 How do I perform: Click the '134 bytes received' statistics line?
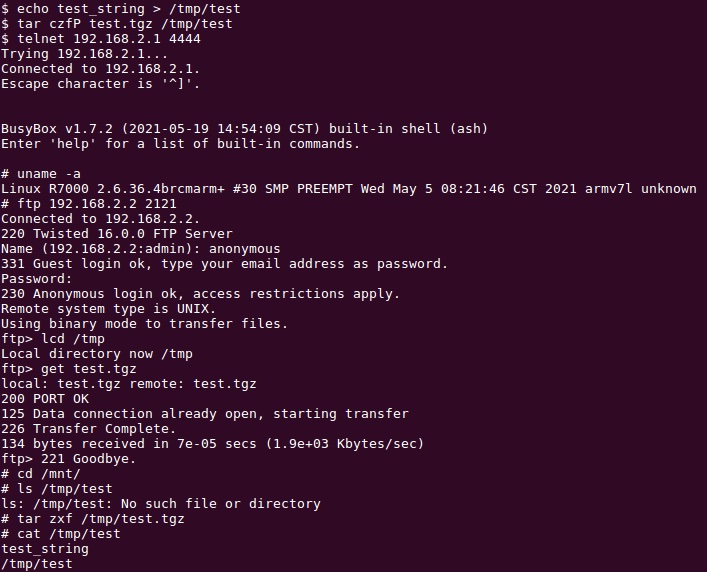point(212,444)
